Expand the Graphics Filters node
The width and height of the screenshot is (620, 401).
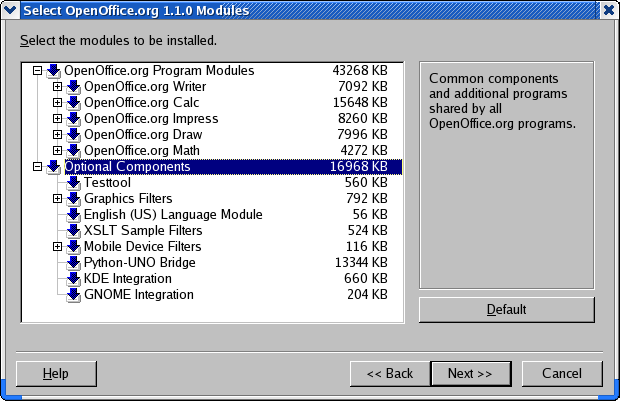tap(57, 199)
